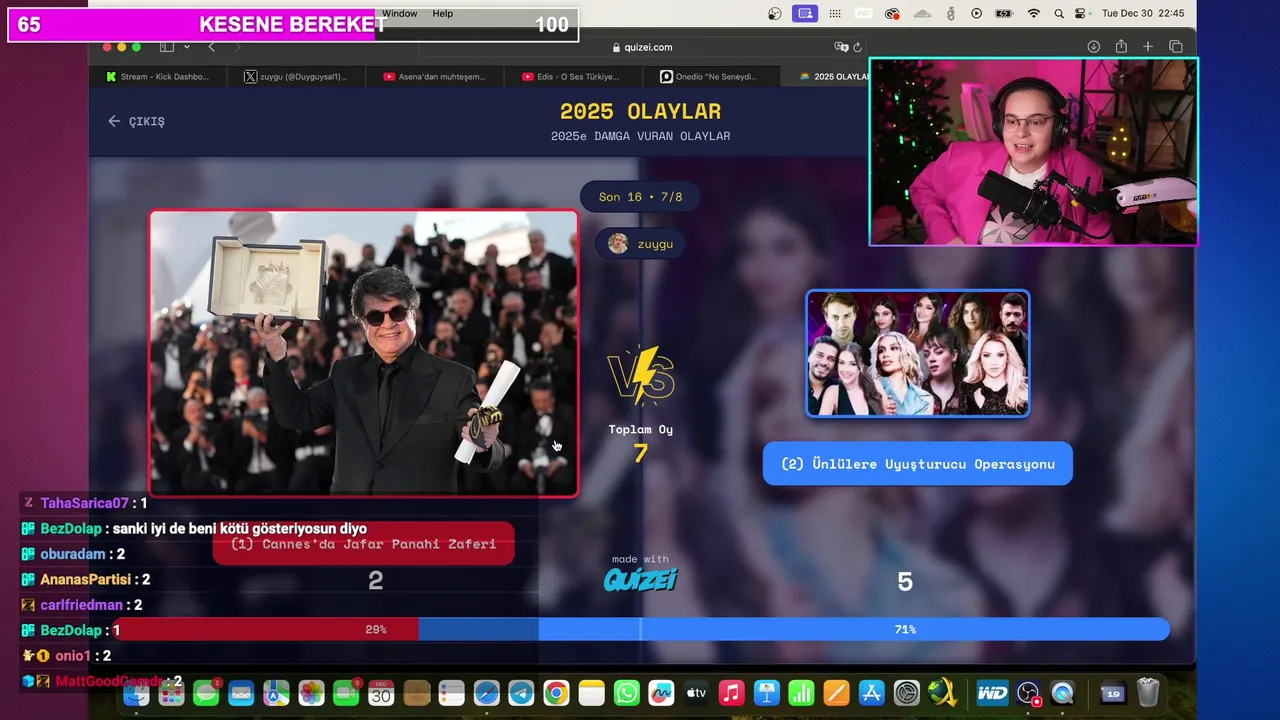Screen dimensions: 1280x720
Task: Open OBS in the Dock
Action: (1028, 693)
